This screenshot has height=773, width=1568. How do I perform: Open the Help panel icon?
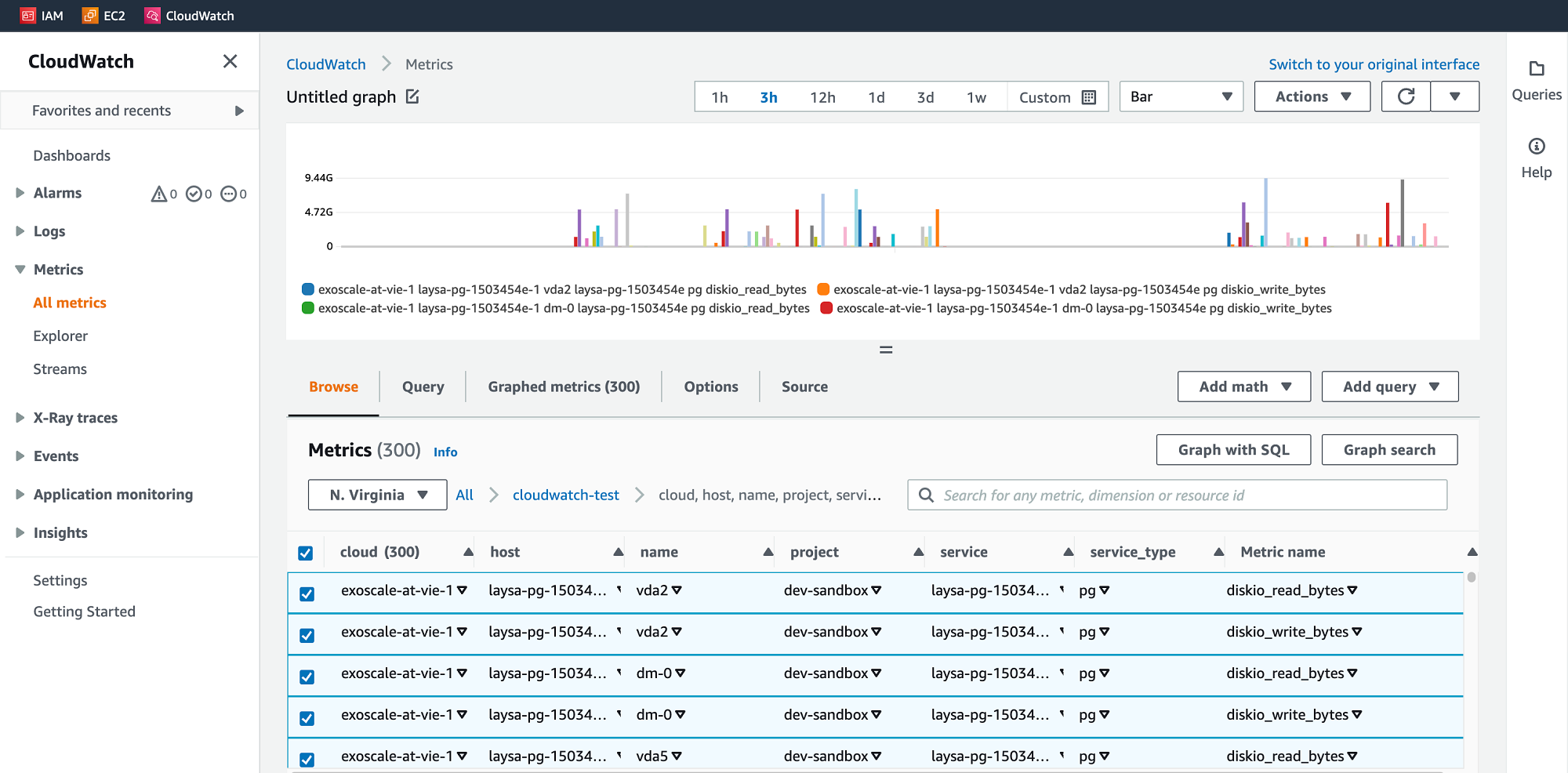click(1536, 147)
